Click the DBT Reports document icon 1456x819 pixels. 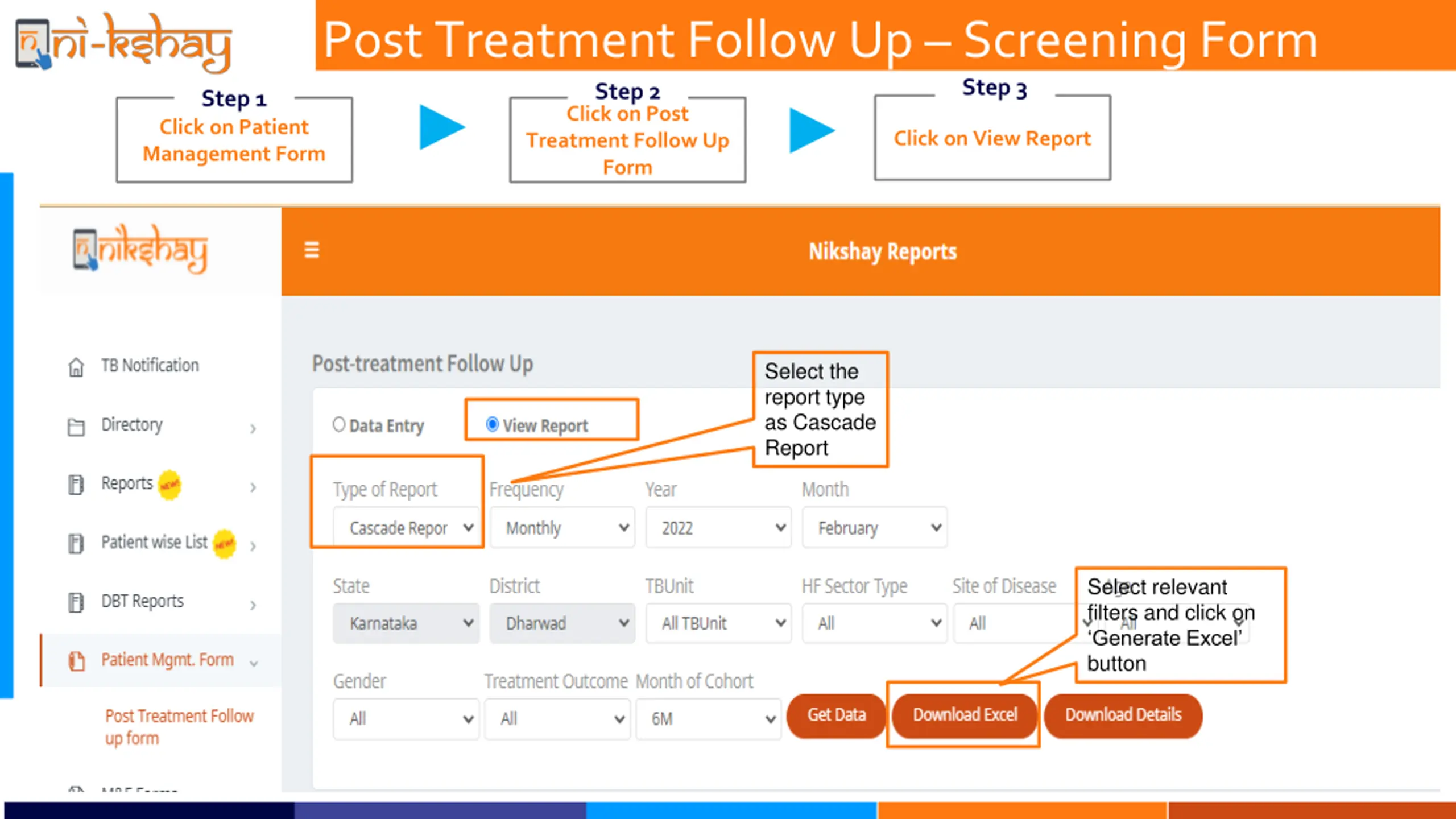[76, 602]
